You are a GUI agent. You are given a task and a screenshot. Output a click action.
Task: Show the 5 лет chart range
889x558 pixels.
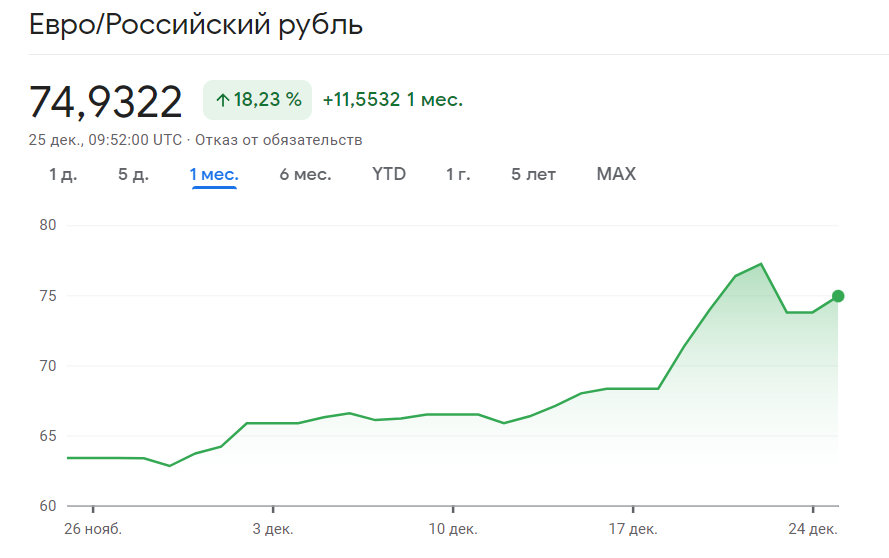tap(533, 174)
